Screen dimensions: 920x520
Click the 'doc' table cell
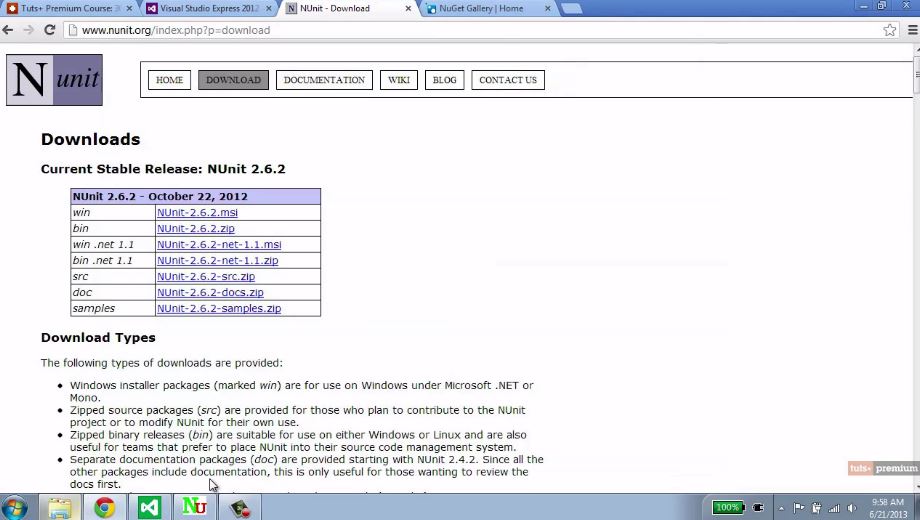113,292
